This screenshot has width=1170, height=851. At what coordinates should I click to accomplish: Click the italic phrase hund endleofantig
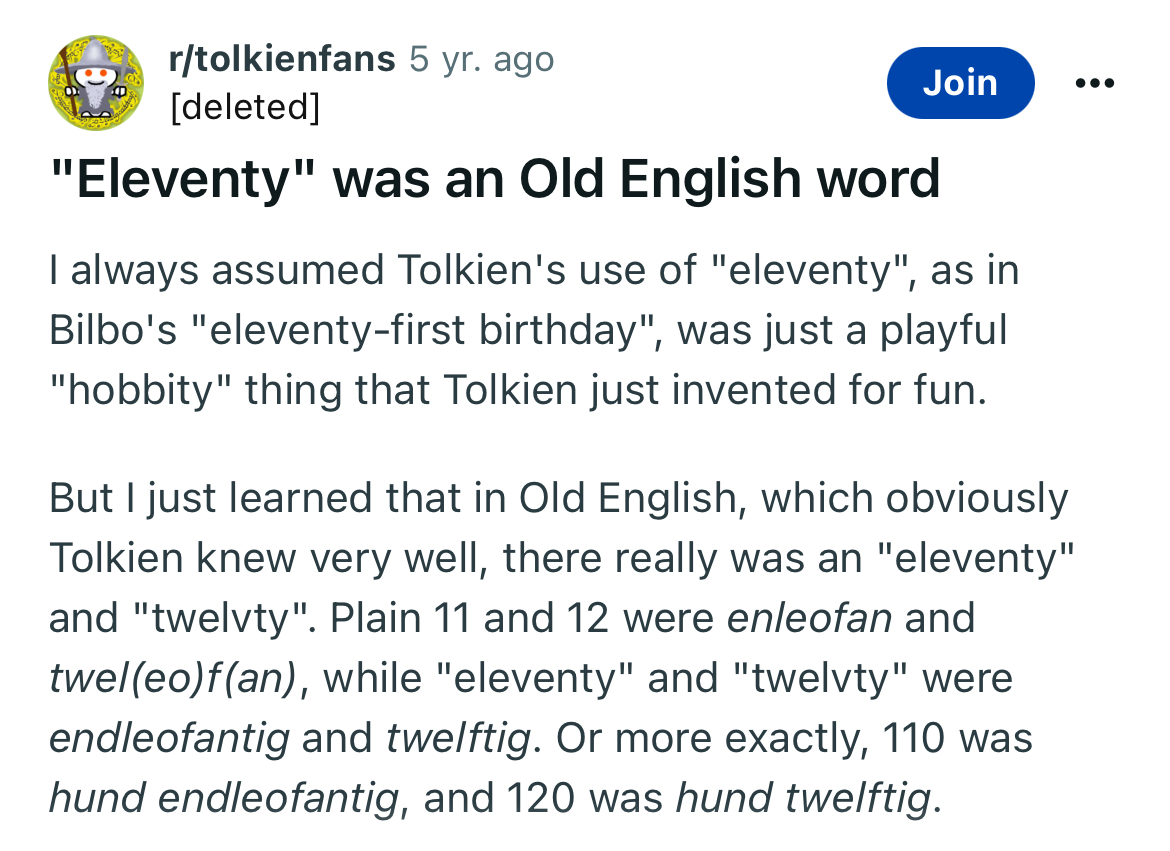tap(224, 798)
